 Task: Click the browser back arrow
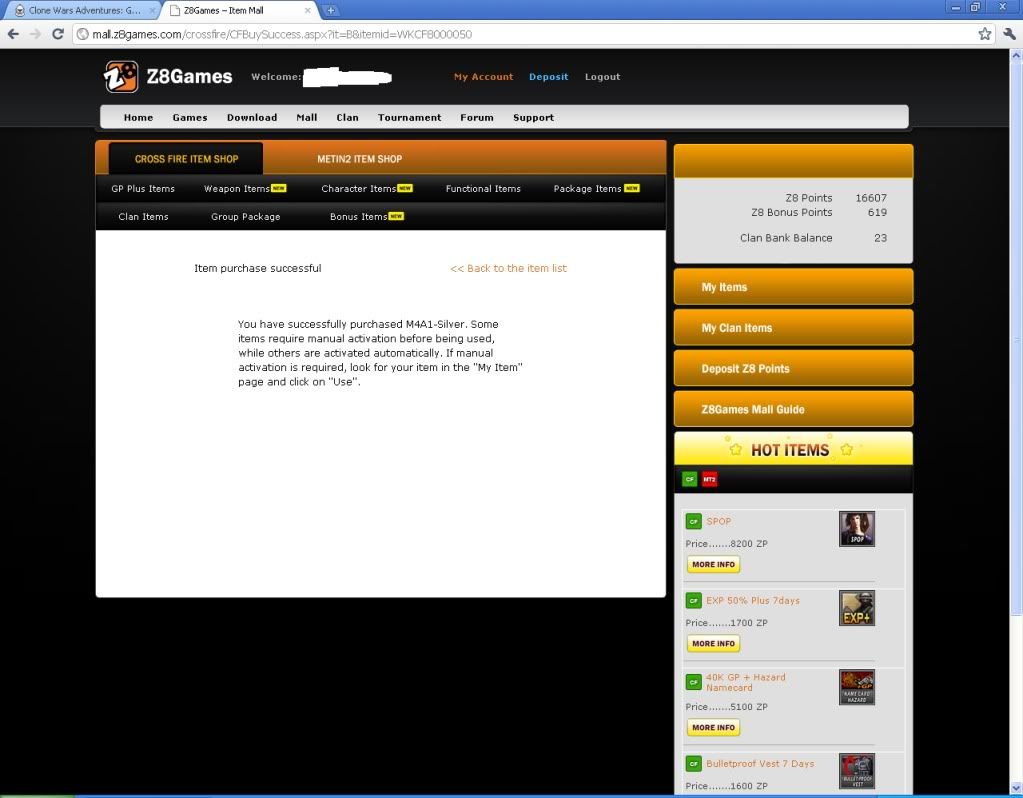tap(13, 34)
